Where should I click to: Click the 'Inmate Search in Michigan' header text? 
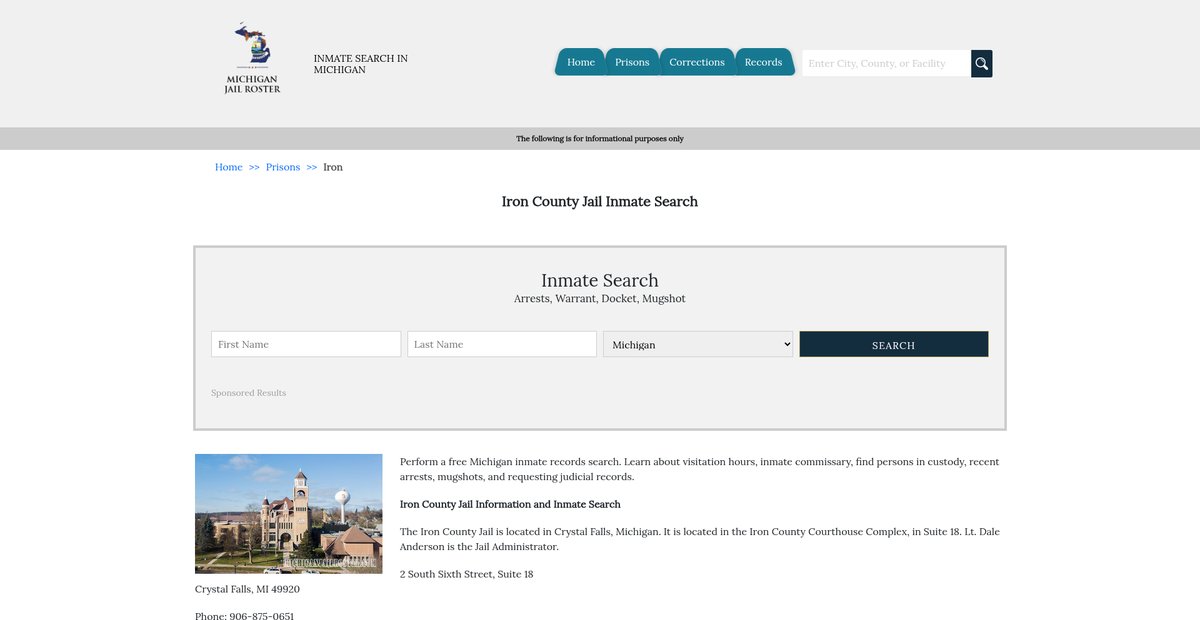(361, 64)
